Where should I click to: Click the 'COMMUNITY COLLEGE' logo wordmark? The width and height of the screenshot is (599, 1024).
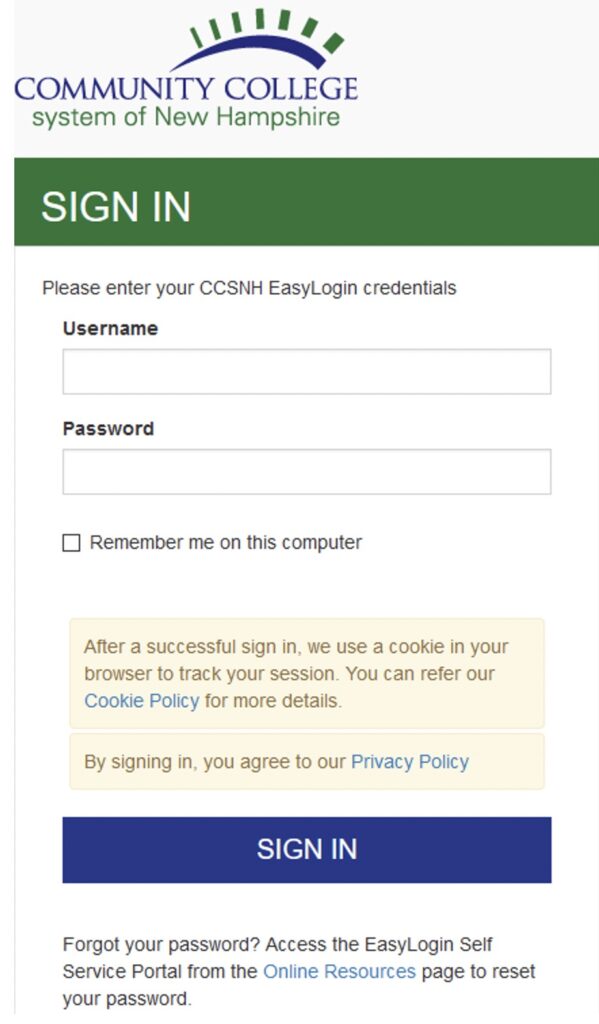186,89
